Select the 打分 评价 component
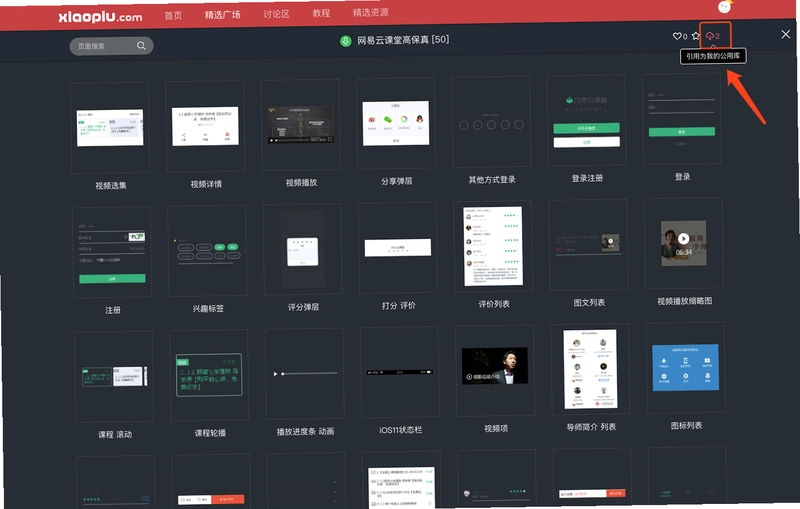Image resolution: width=800 pixels, height=509 pixels. pyautogui.click(x=398, y=247)
